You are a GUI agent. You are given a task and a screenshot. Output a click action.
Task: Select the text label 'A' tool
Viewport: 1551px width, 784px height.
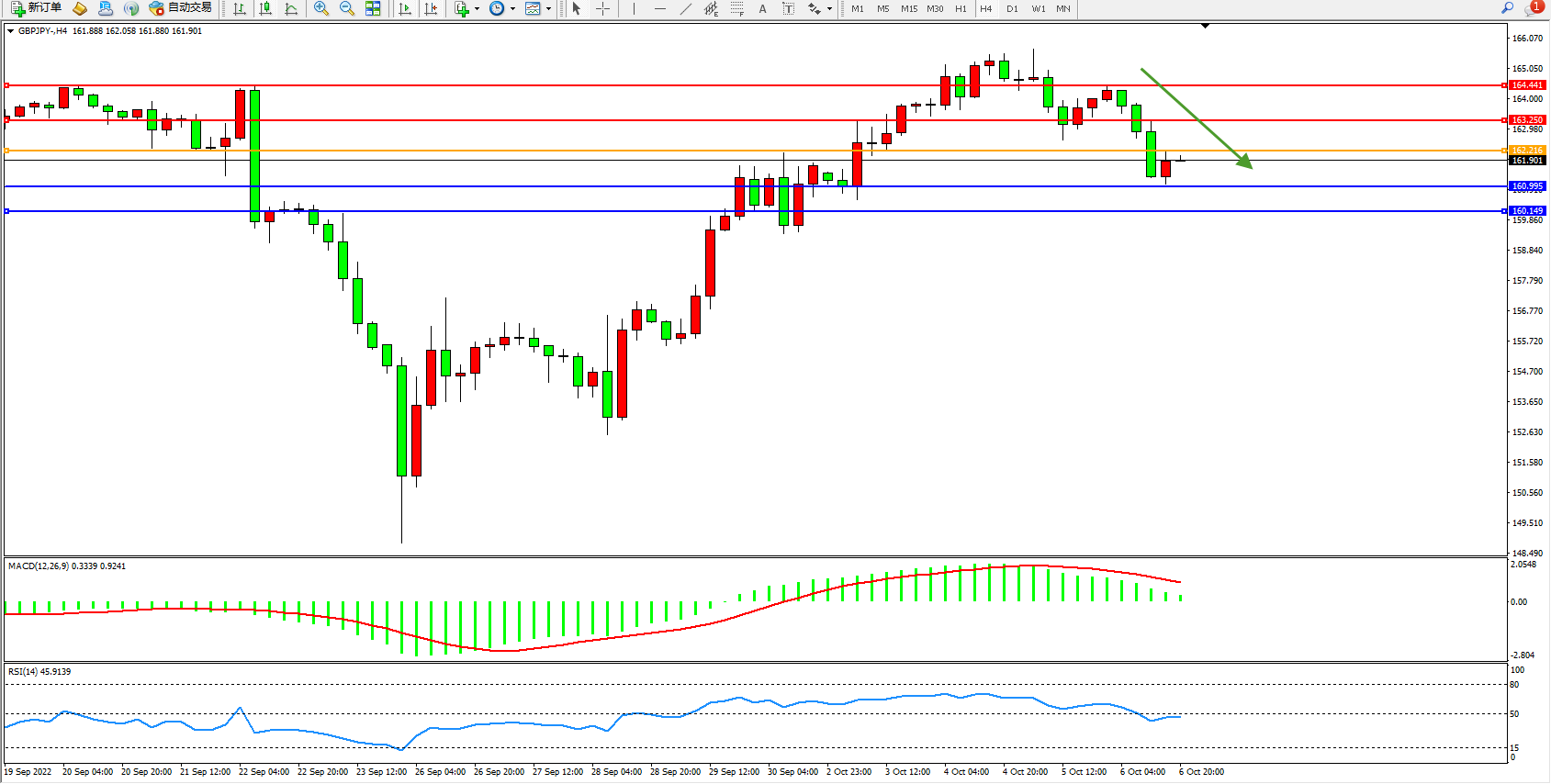(x=762, y=8)
